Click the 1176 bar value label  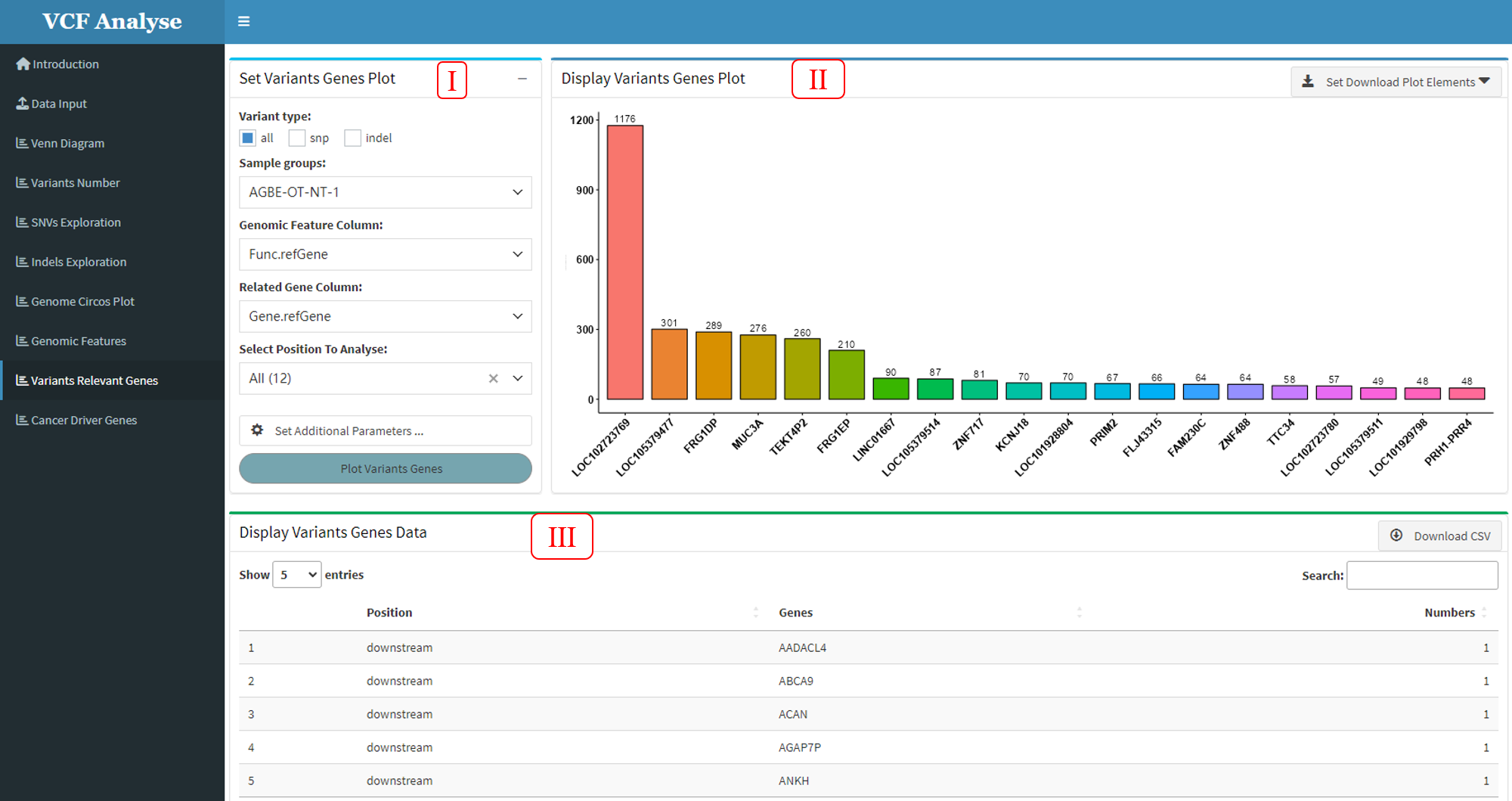pos(625,119)
